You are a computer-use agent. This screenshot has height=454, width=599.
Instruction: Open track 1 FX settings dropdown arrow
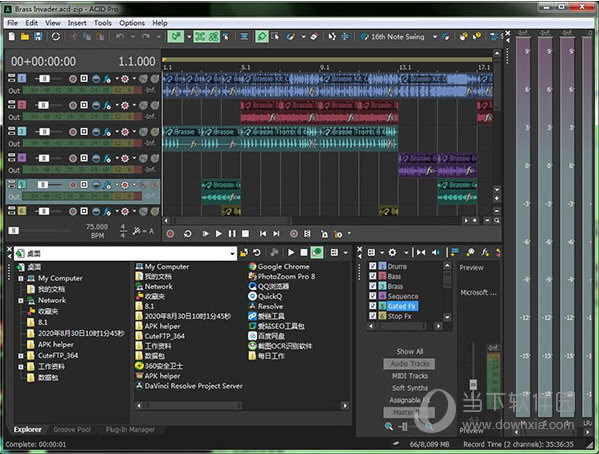click(x=117, y=79)
